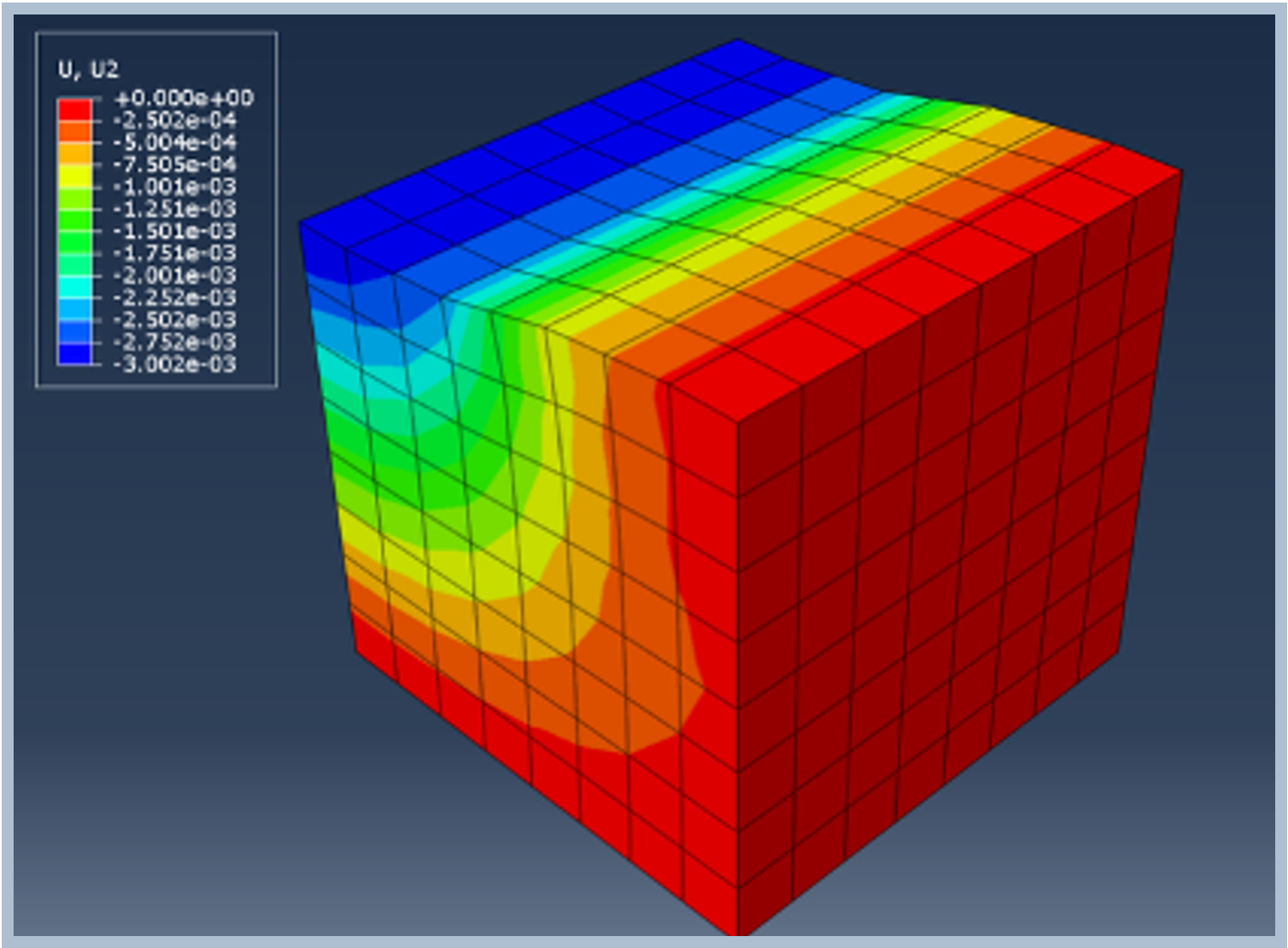Click the 'U, U2' legend title
Viewport: 1288px width, 948px height.
tap(88, 70)
